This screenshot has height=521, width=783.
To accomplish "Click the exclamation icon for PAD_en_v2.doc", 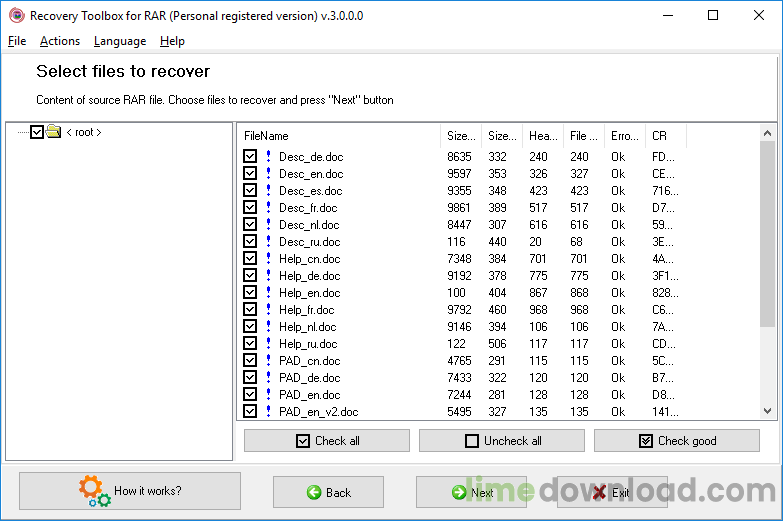I will (x=268, y=411).
